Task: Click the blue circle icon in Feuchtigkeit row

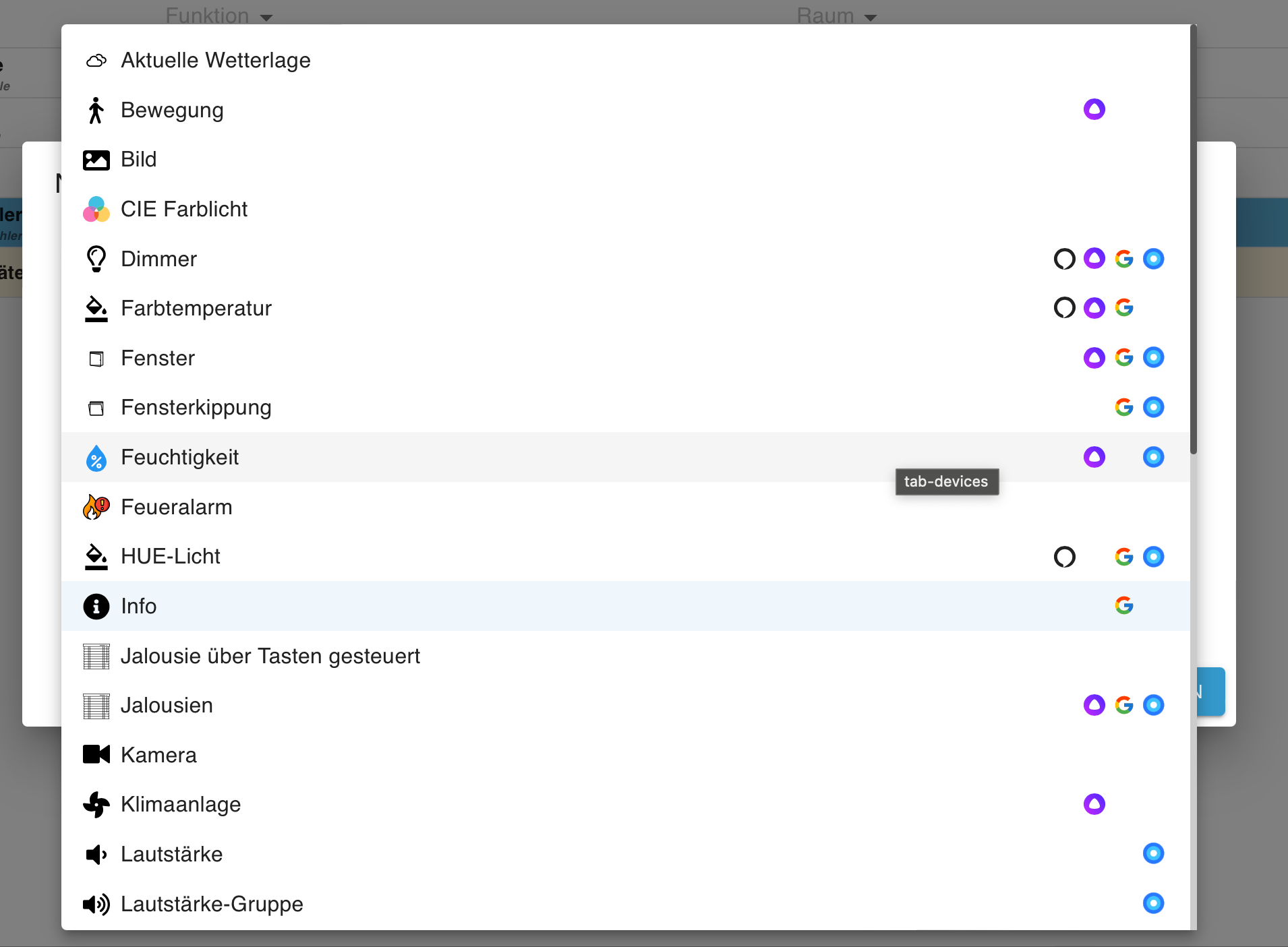Action: [1154, 457]
